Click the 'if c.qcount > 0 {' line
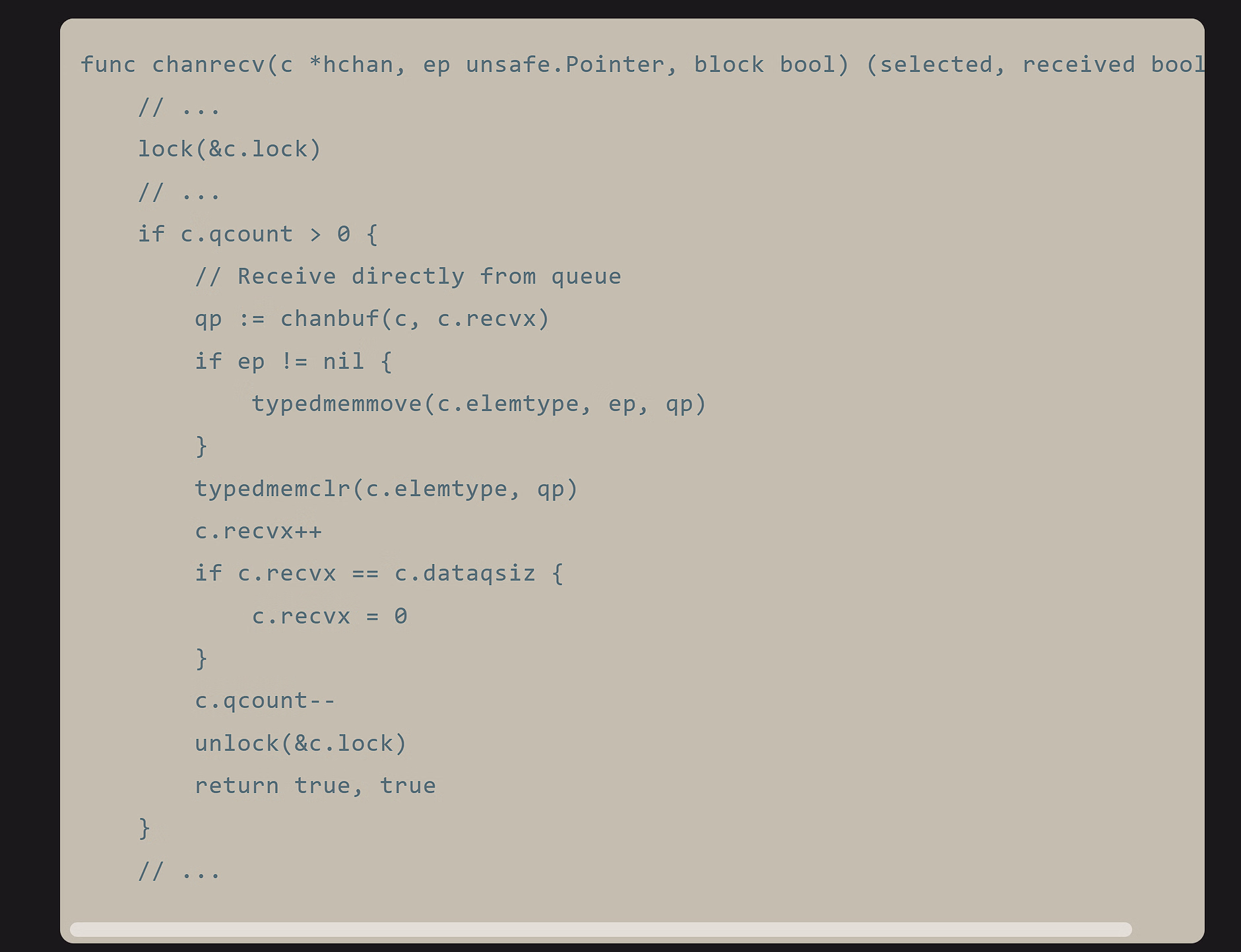This screenshot has width=1241, height=952. tap(257, 234)
